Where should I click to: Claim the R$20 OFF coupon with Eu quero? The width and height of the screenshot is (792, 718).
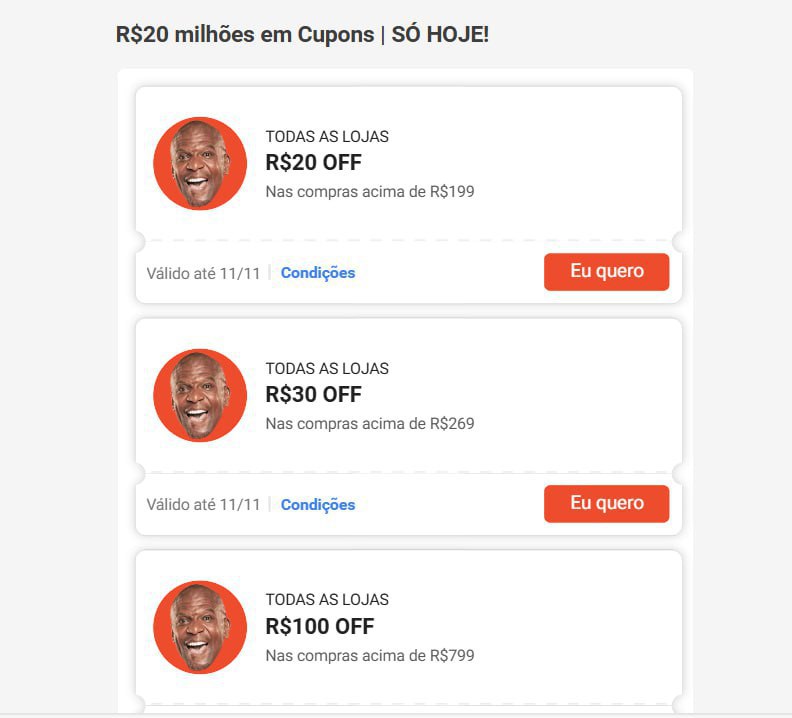click(606, 272)
